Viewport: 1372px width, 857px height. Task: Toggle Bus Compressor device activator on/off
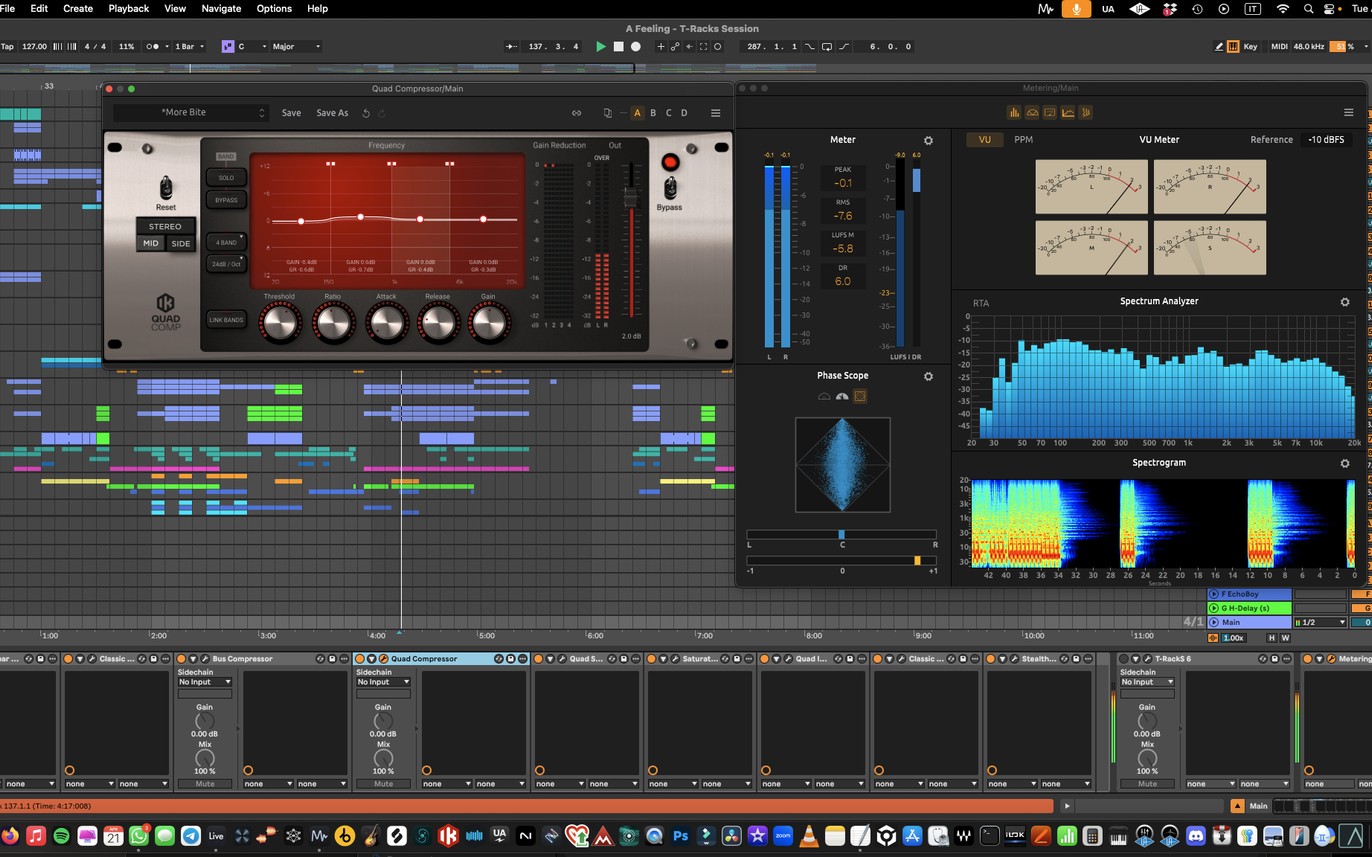click(180, 659)
